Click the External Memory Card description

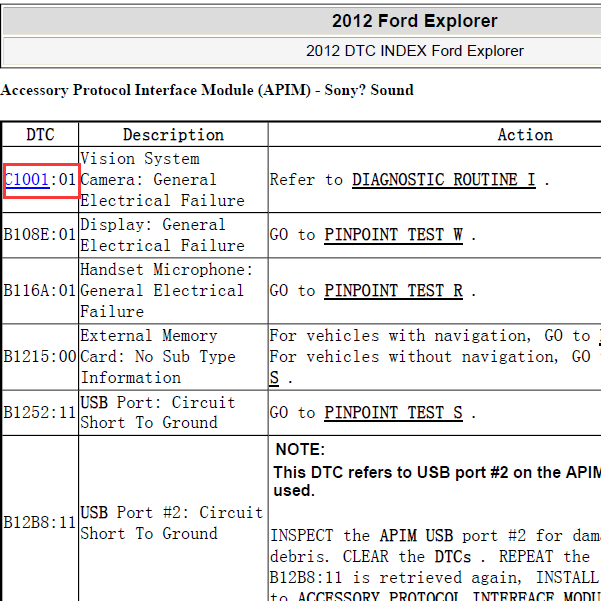(158, 357)
